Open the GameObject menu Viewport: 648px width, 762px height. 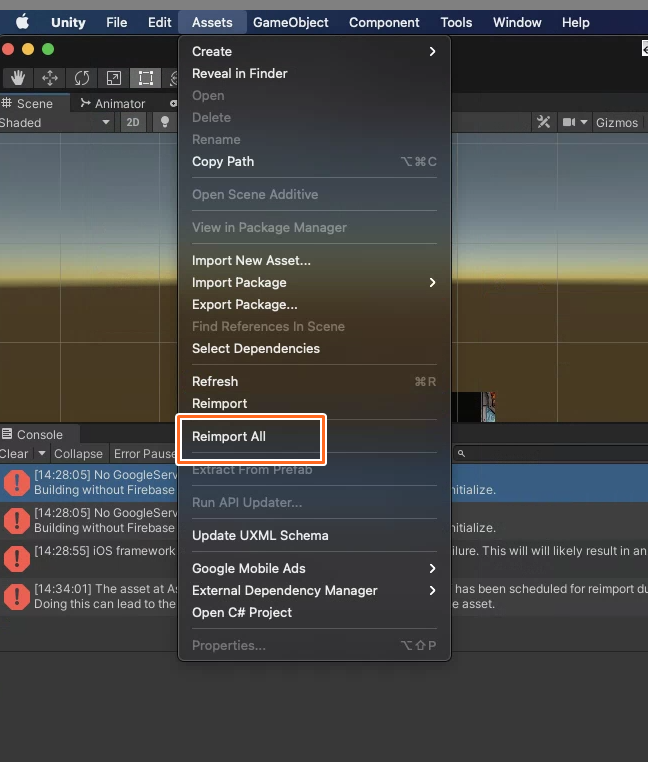pyautogui.click(x=291, y=22)
